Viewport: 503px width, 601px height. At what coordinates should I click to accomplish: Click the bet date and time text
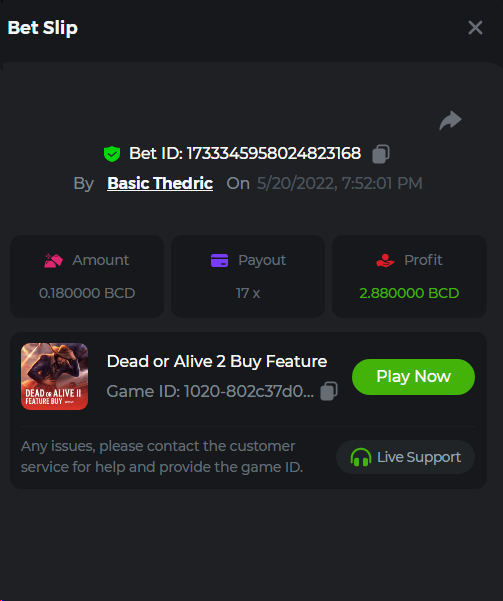pyautogui.click(x=340, y=183)
